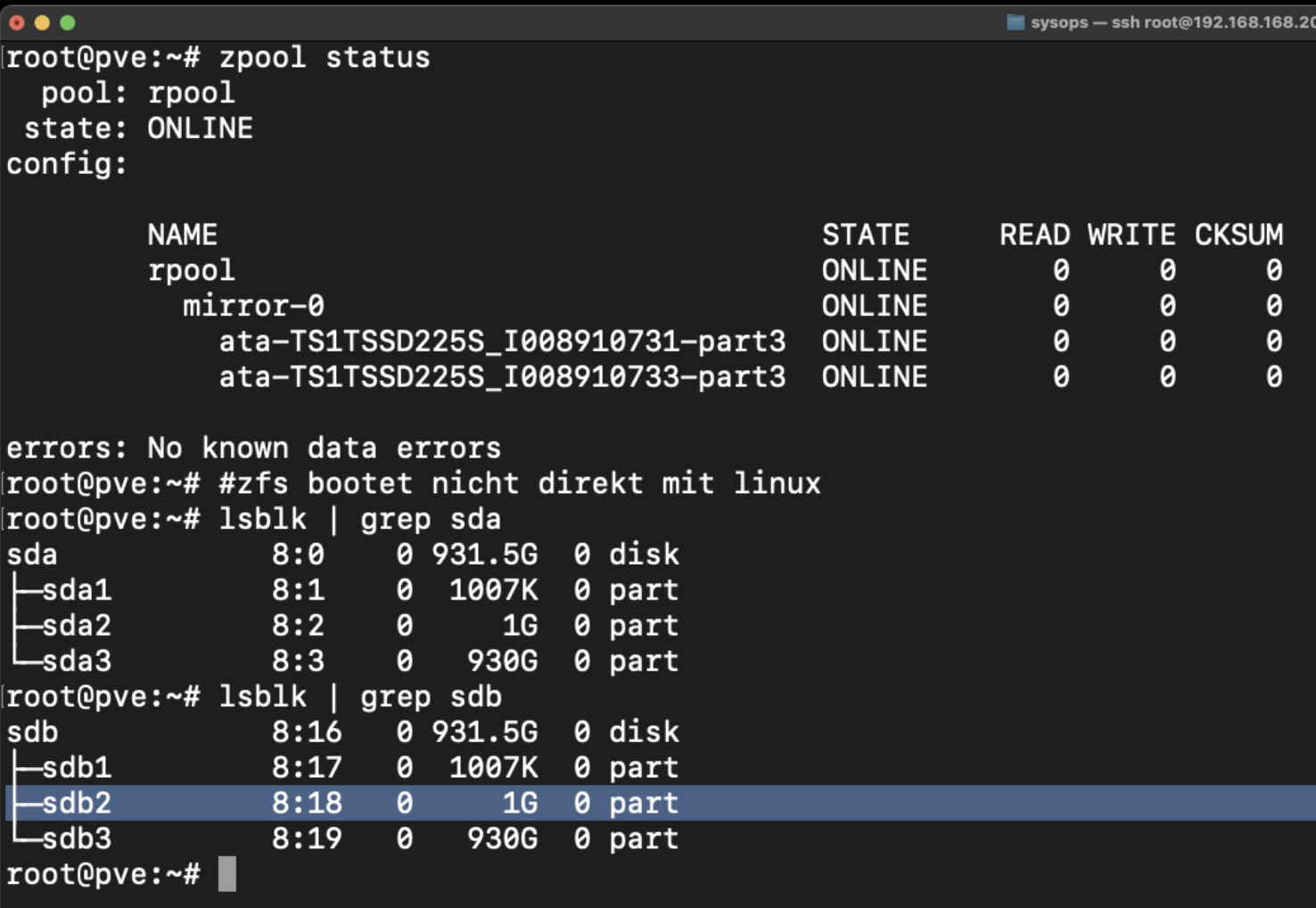Viewport: 1316px width, 908px height.
Task: Click the disk entry ending I008910731-part3
Action: 502,343
